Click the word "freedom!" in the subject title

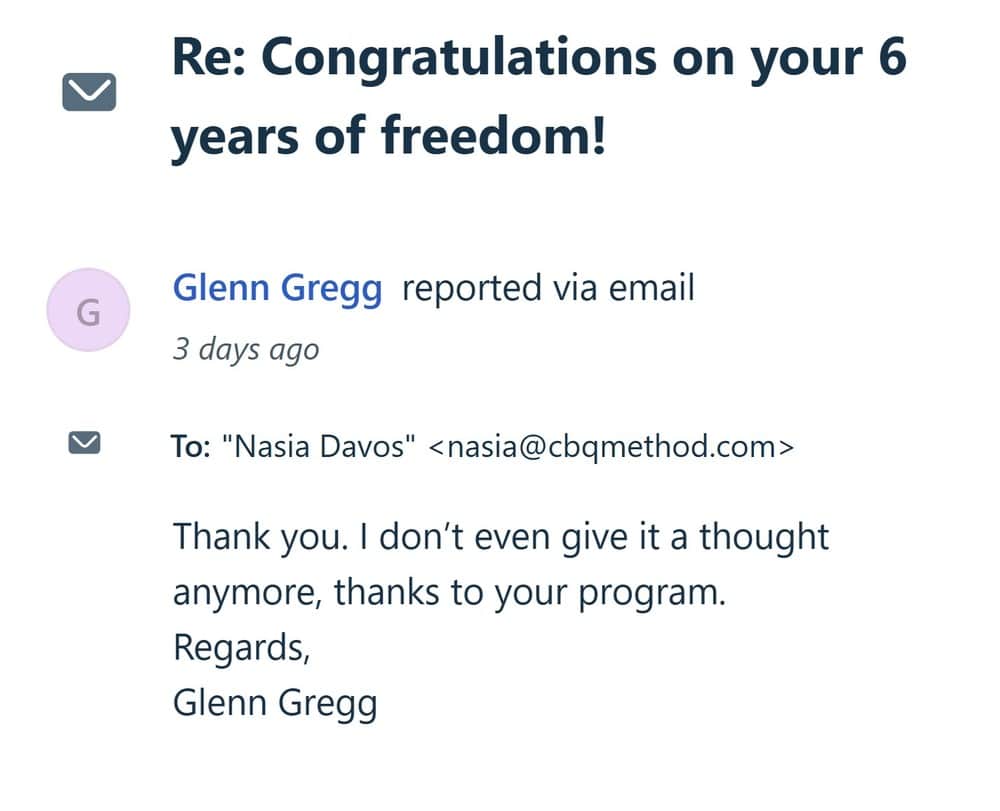point(494,136)
